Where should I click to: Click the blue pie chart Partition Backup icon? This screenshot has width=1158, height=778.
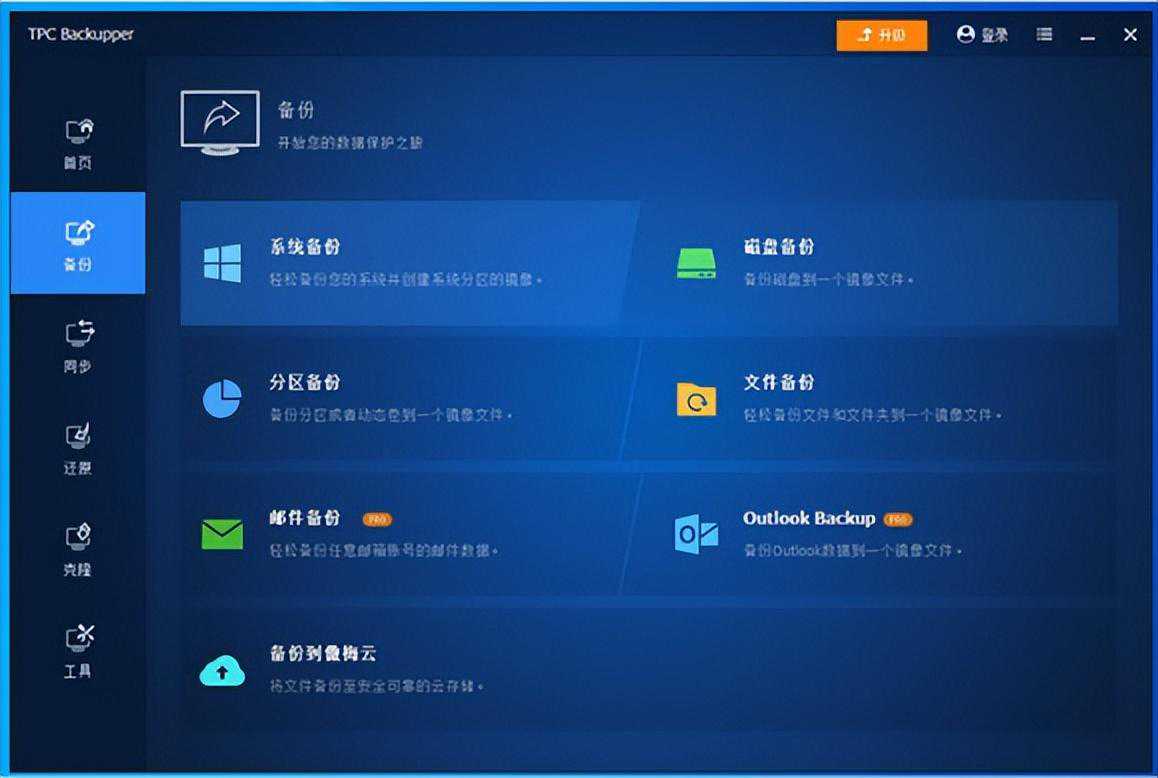tap(222, 399)
